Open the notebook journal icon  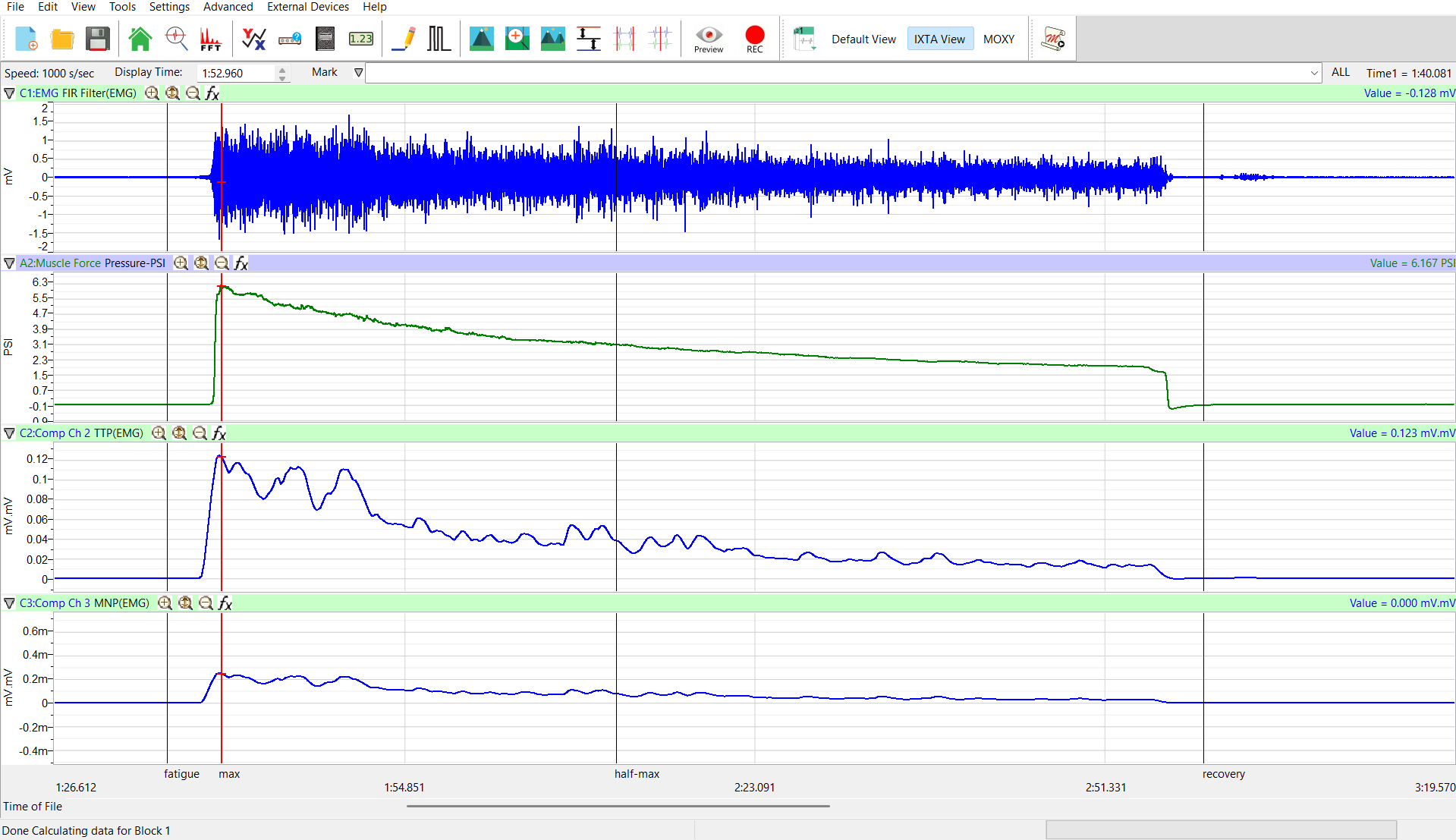pos(325,39)
